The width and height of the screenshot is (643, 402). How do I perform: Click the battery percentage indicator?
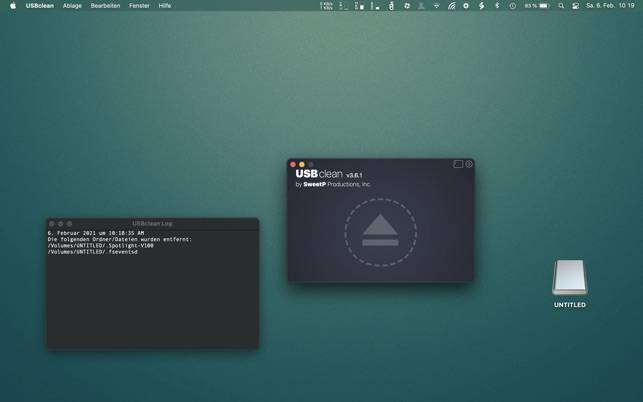pos(537,6)
